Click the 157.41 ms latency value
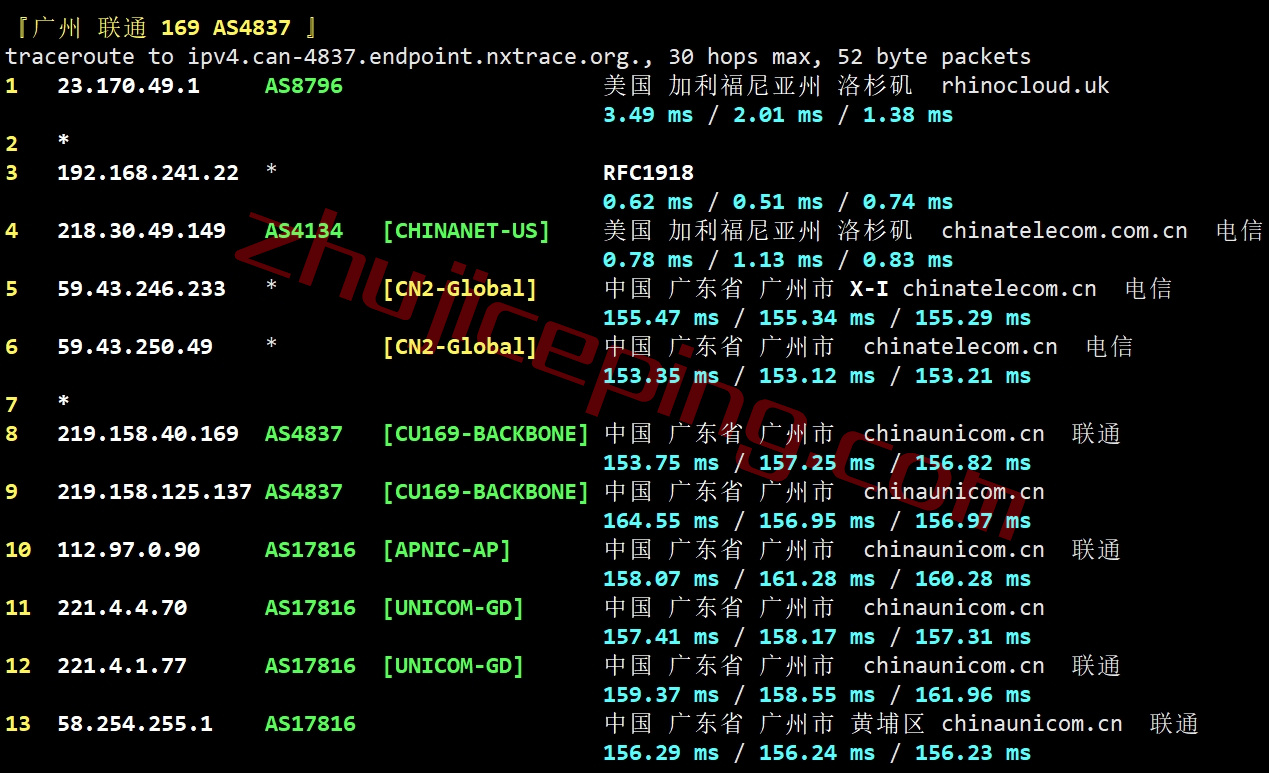 pos(661,637)
